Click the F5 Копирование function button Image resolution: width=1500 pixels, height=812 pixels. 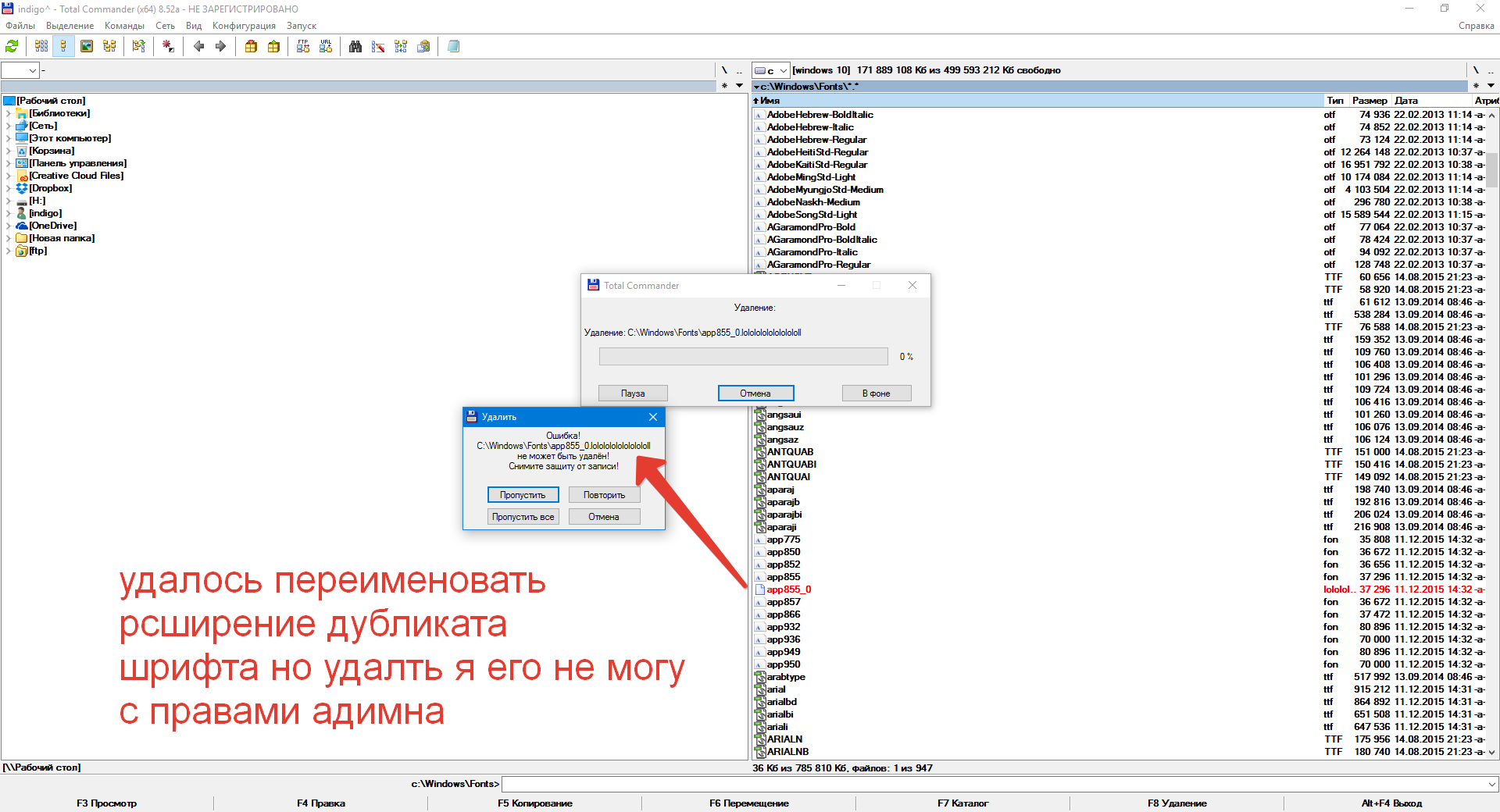(x=535, y=803)
